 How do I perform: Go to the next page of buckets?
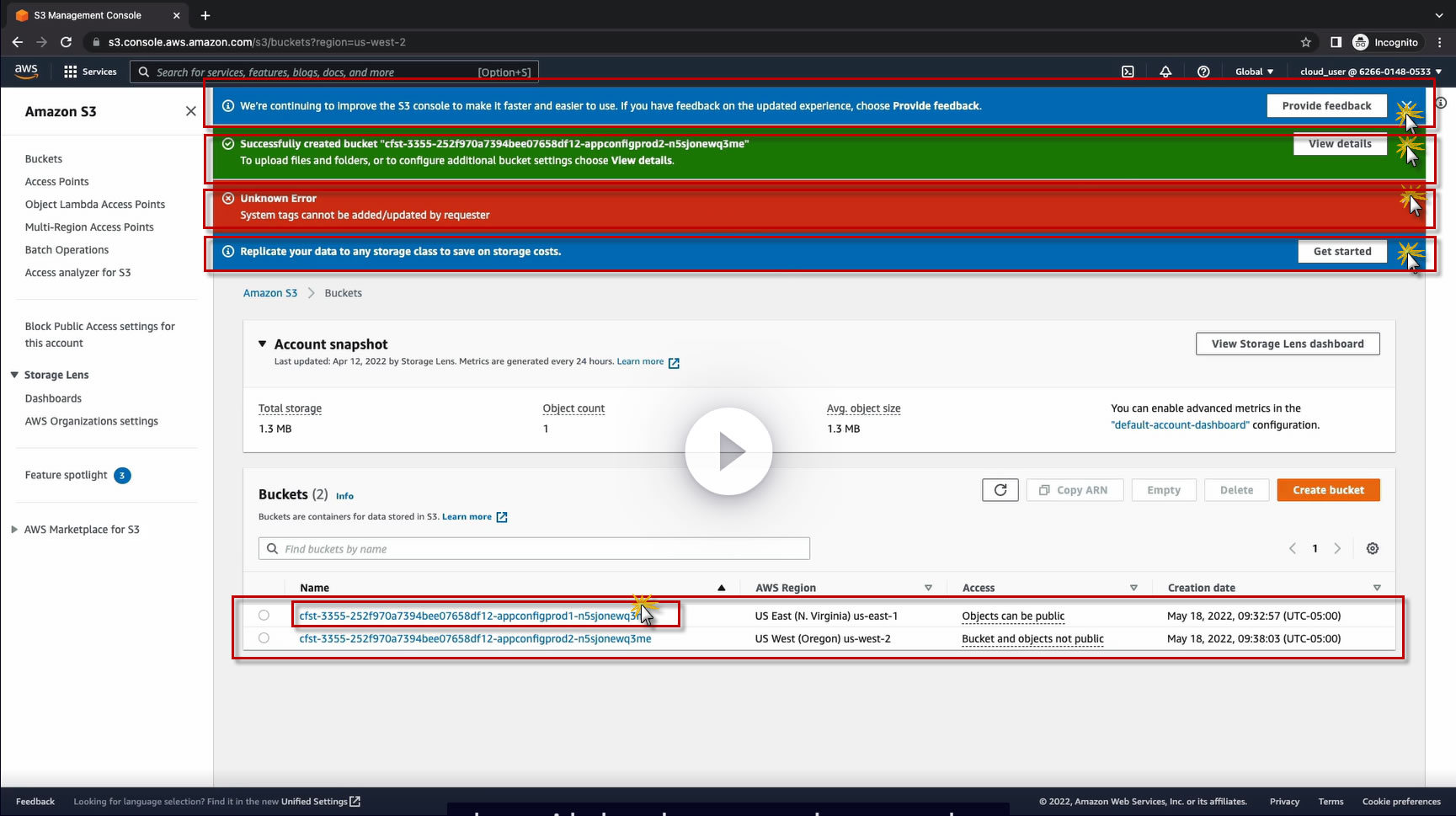tap(1337, 548)
